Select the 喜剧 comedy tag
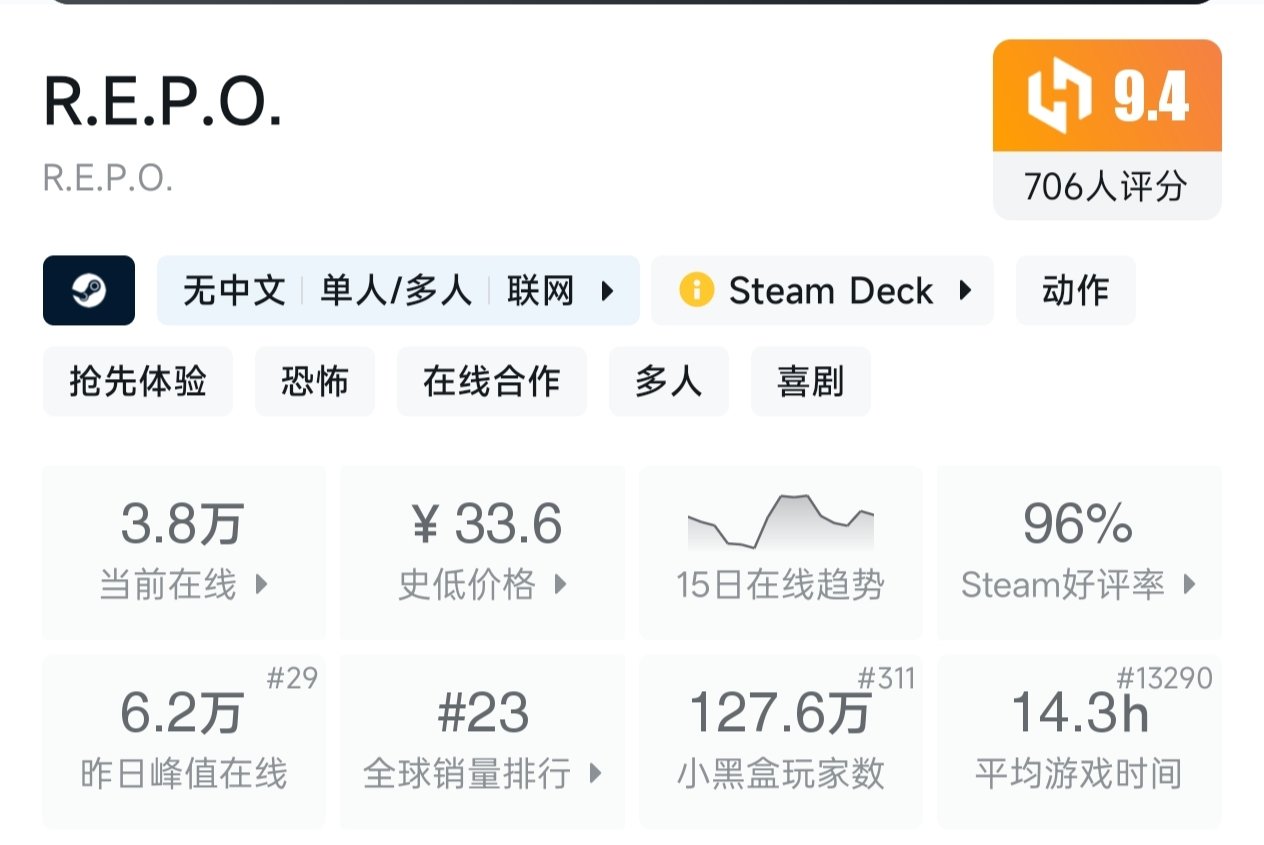The height and width of the screenshot is (845, 1264). (810, 381)
